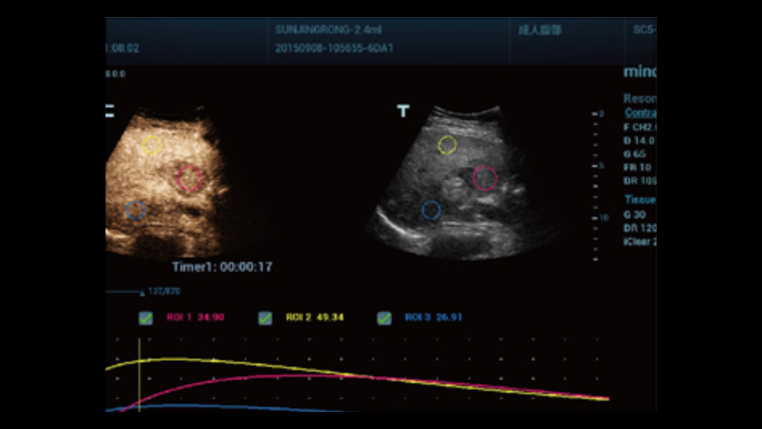762x429 pixels.
Task: Click the Contrast parameters heading
Action: click(x=640, y=114)
